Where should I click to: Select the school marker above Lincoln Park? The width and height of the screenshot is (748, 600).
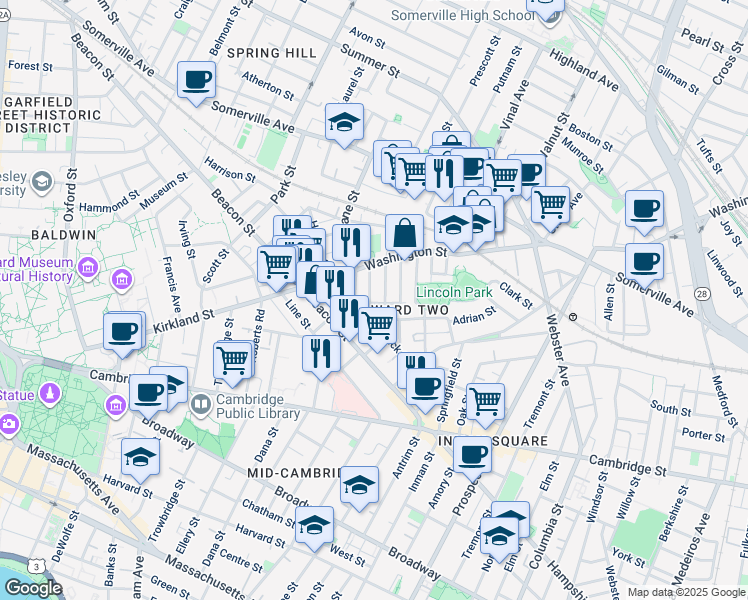pyautogui.click(x=453, y=227)
